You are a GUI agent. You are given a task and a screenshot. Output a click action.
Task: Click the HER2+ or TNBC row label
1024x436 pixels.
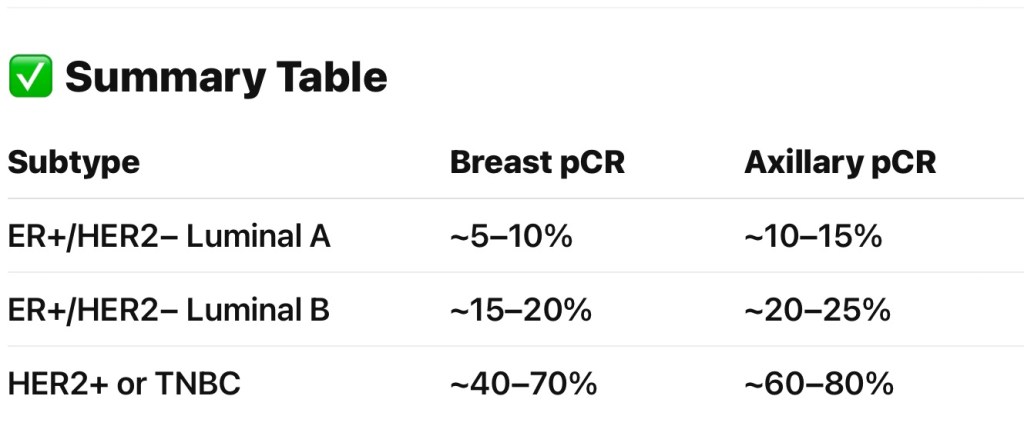click(x=124, y=383)
